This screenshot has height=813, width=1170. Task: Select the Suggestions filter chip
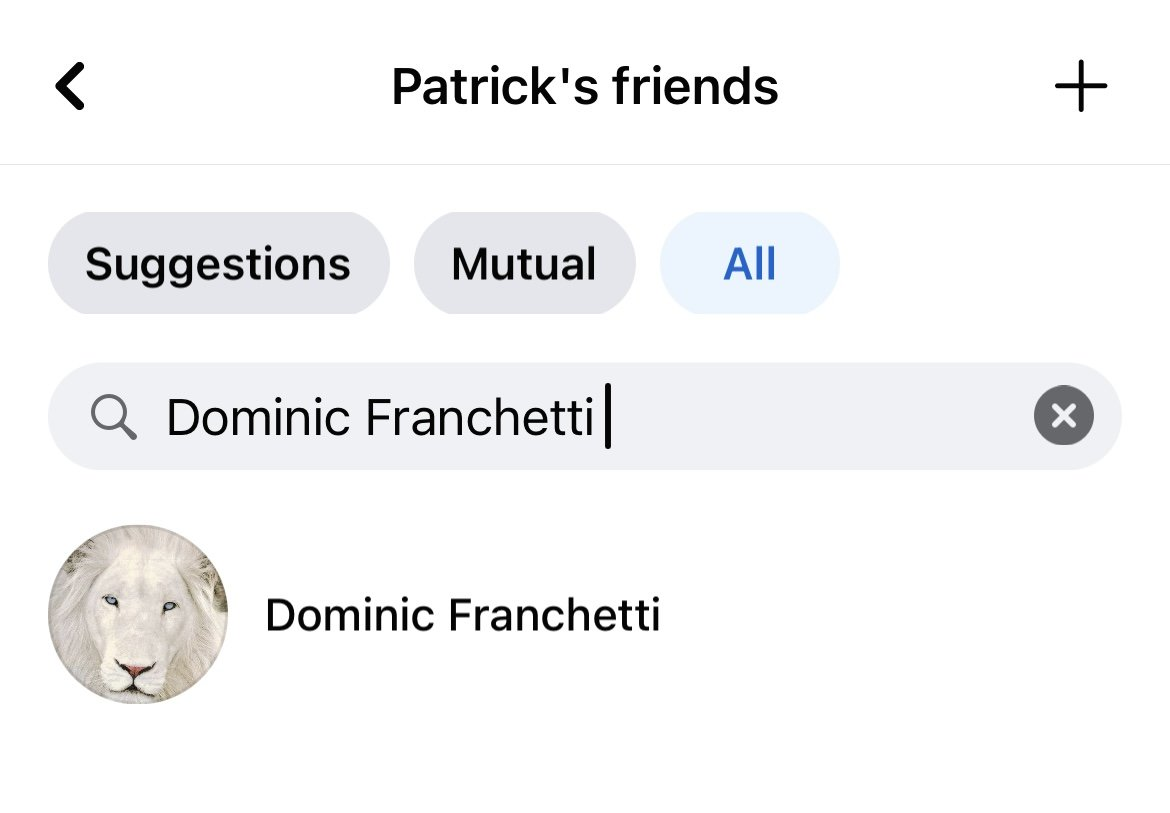tap(219, 263)
